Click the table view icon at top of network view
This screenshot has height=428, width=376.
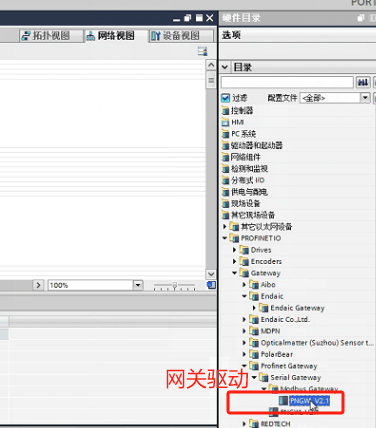[x=202, y=51]
